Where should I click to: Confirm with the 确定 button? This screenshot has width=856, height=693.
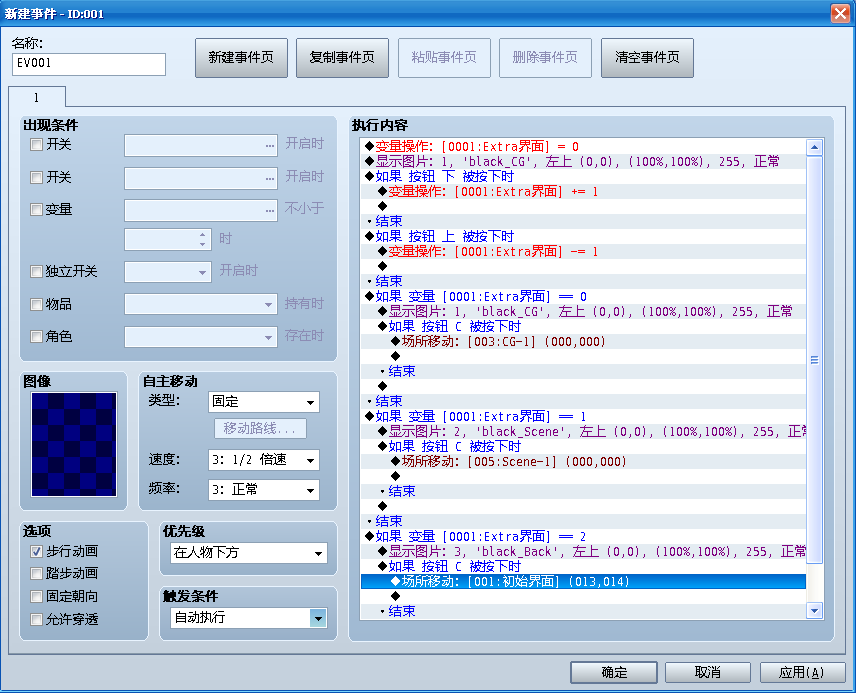(614, 672)
